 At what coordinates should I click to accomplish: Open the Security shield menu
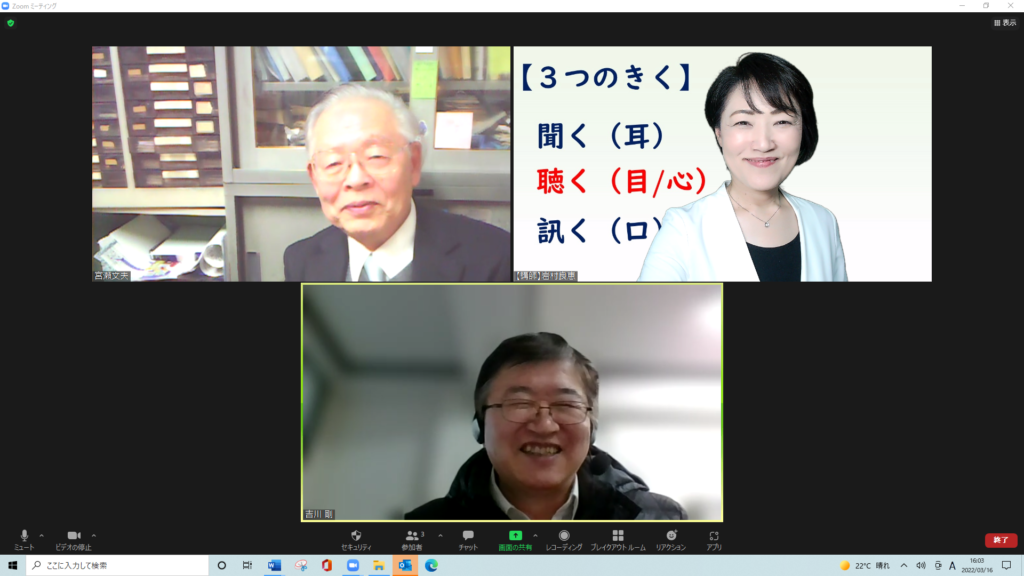tap(356, 537)
